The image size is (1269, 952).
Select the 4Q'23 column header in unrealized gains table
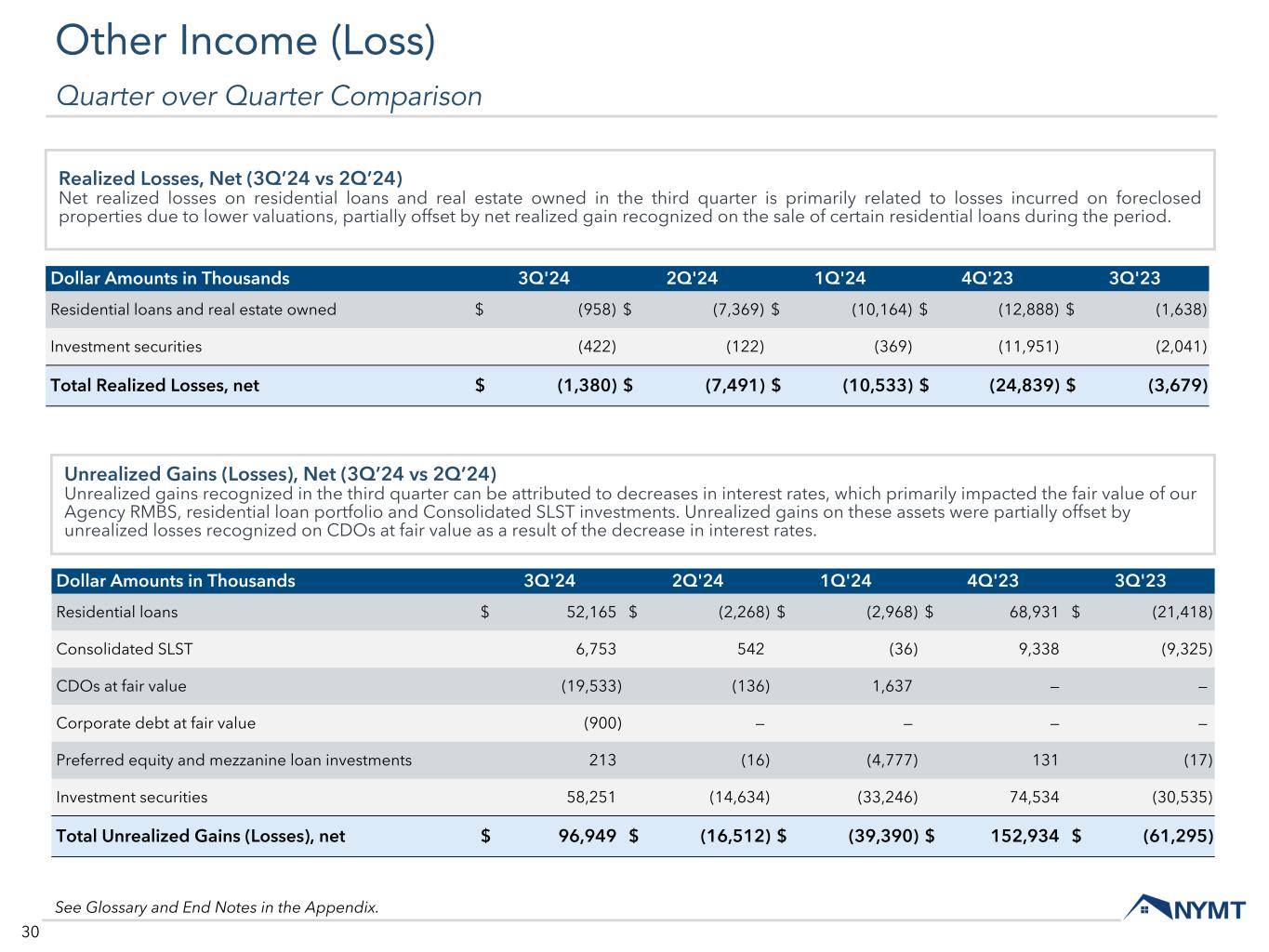coord(993,581)
